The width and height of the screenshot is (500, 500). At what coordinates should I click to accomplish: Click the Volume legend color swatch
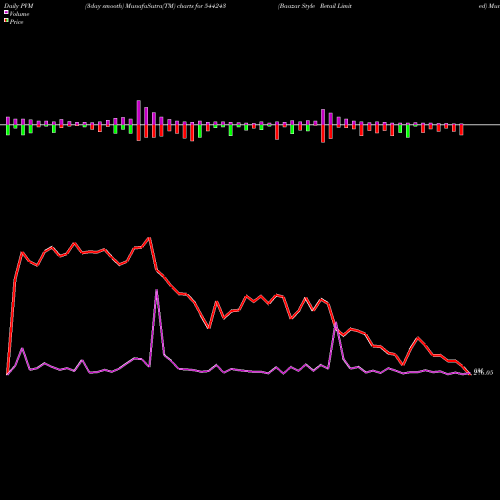pyautogui.click(x=6, y=12)
